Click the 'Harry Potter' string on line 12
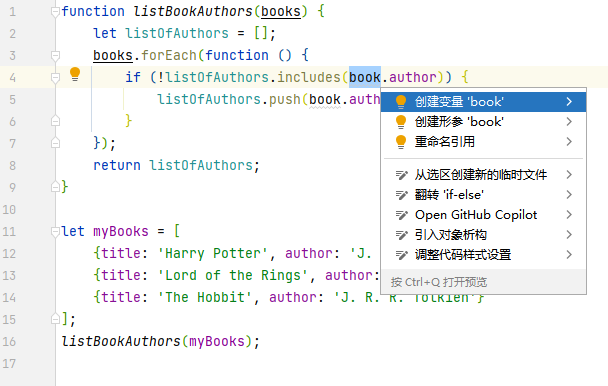 click(x=213, y=253)
